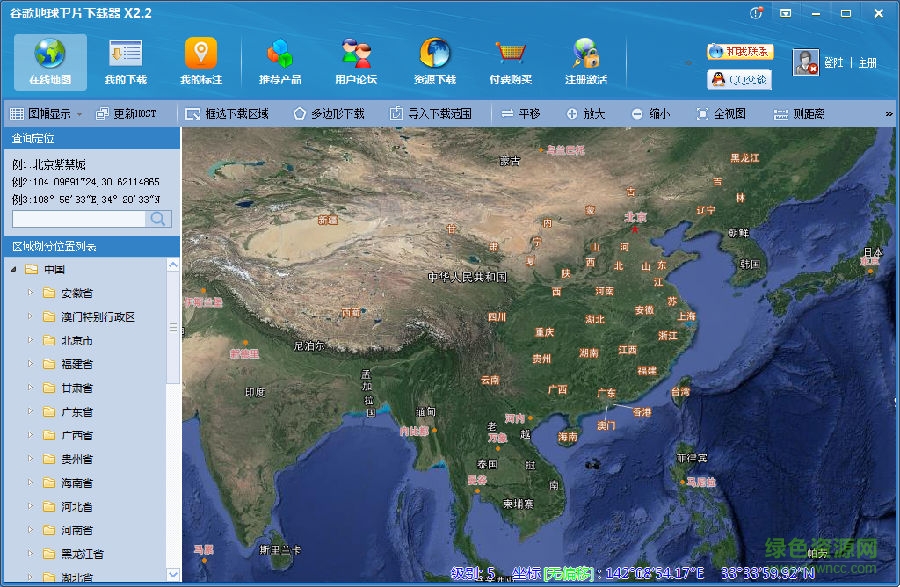Viewport: 900px width, 587px height.
Task: Click the 和我联系 contact button
Action: point(740,52)
